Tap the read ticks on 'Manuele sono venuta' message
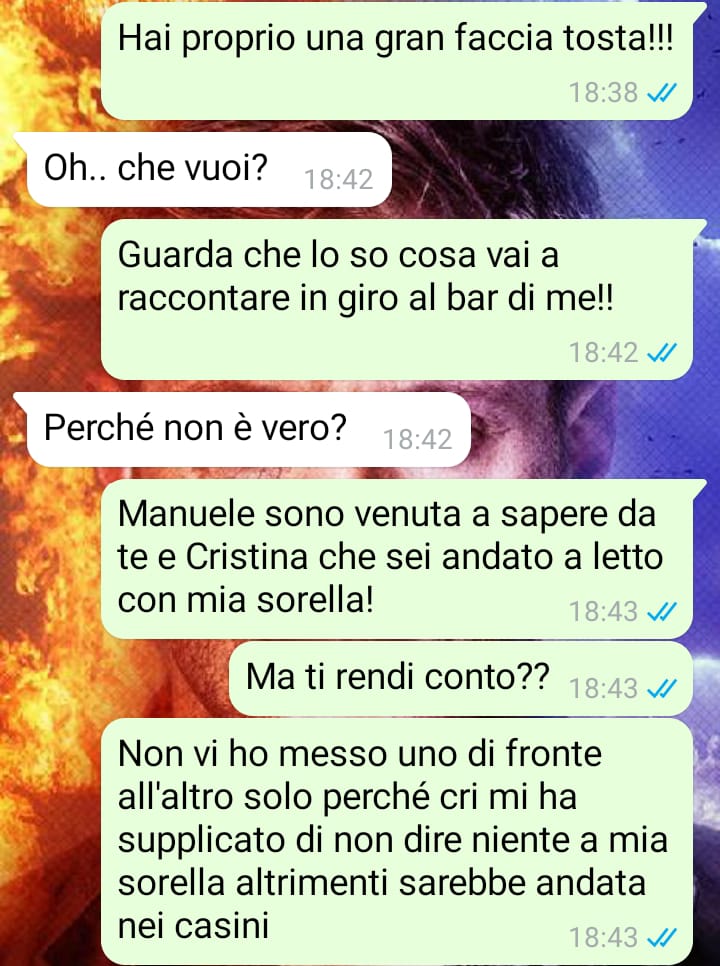Image resolution: width=720 pixels, height=966 pixels. click(x=662, y=612)
